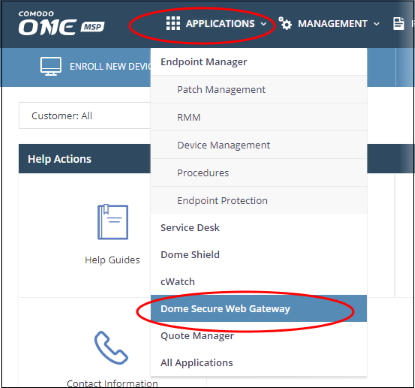This screenshot has height=388, width=415.
Task: Click the Contact Information phone icon
Action: point(111,348)
